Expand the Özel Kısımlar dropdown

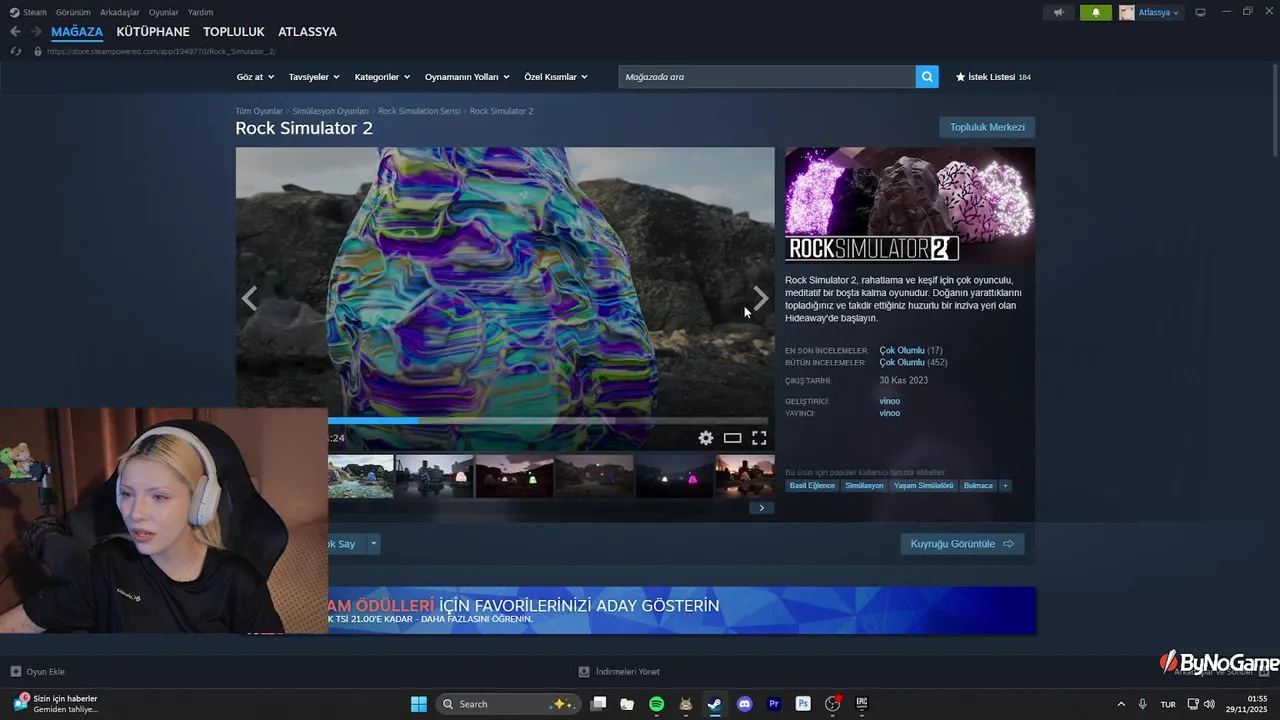pyautogui.click(x=556, y=77)
